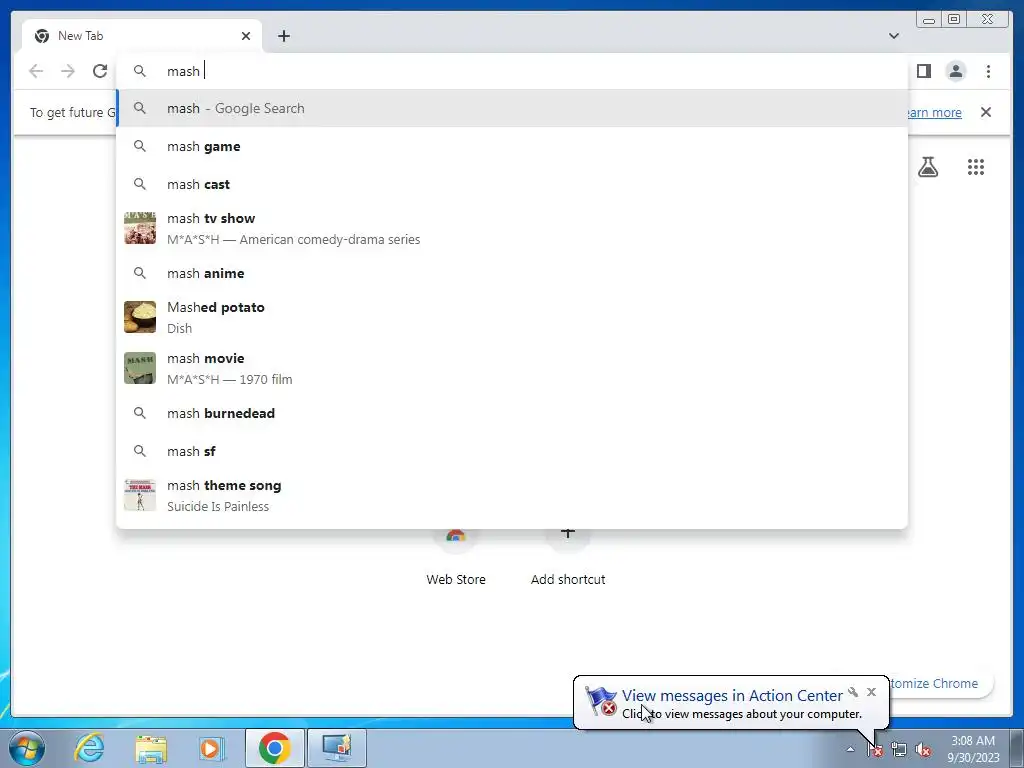The height and width of the screenshot is (768, 1024).
Task: Click the taskbar clock showing 3:08 AM
Action: tap(973, 749)
